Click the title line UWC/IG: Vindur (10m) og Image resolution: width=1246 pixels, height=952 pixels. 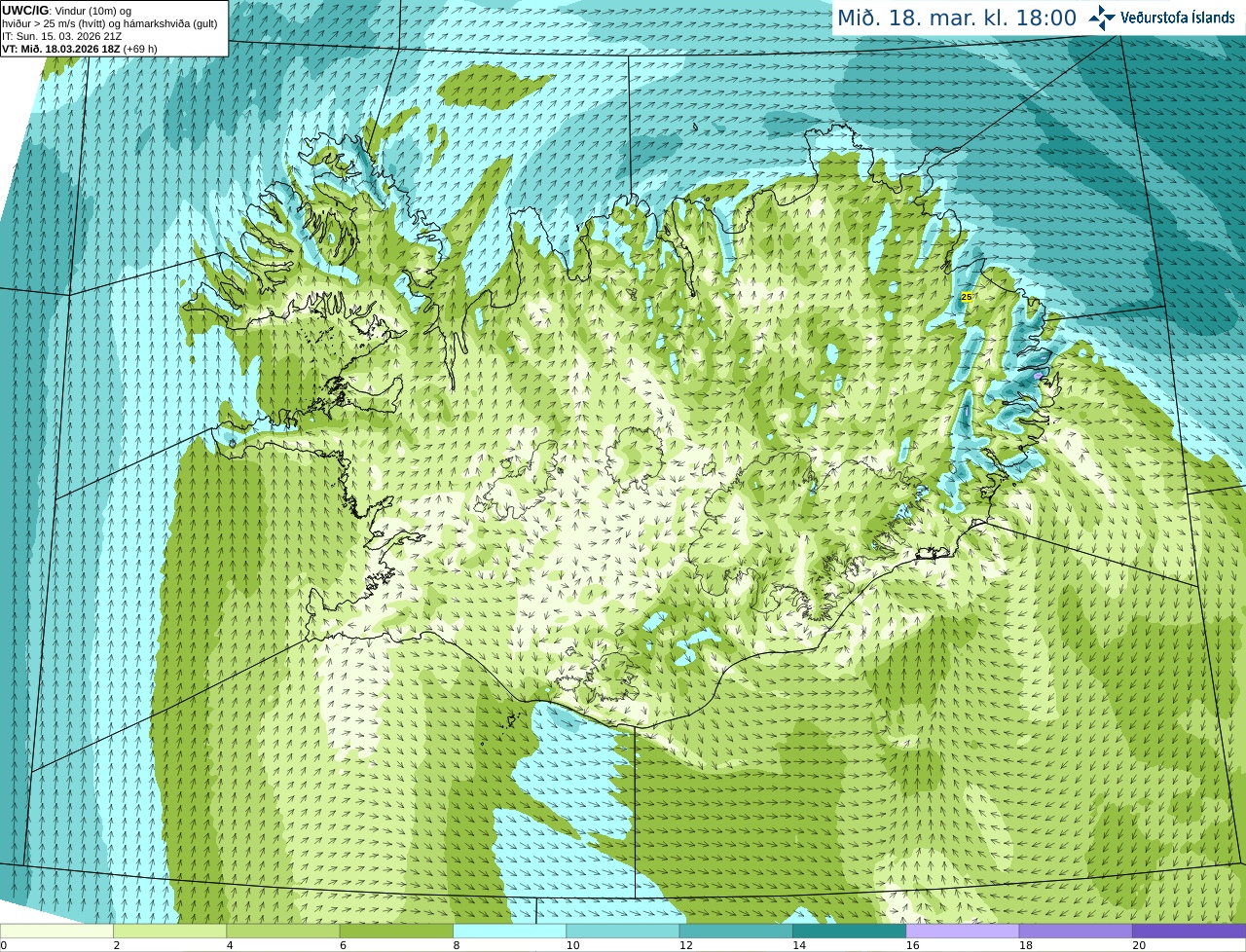67,11
